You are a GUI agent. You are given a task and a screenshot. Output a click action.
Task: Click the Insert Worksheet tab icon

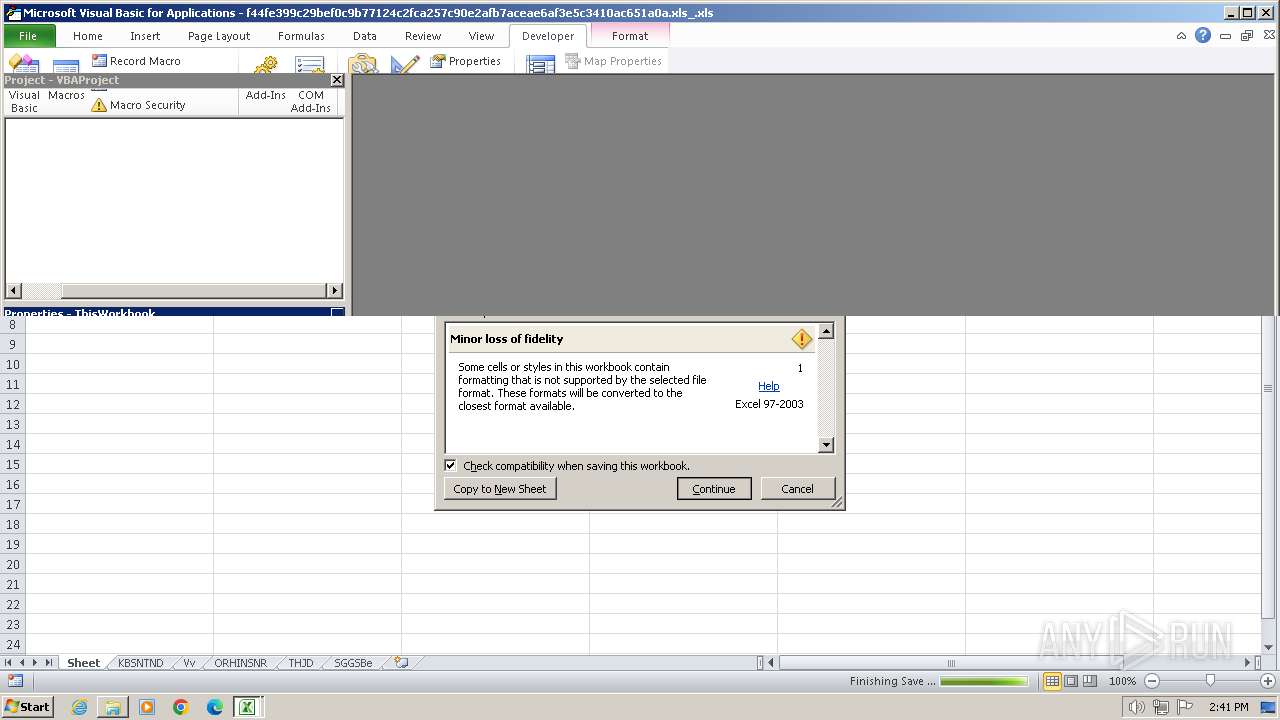[401, 663]
